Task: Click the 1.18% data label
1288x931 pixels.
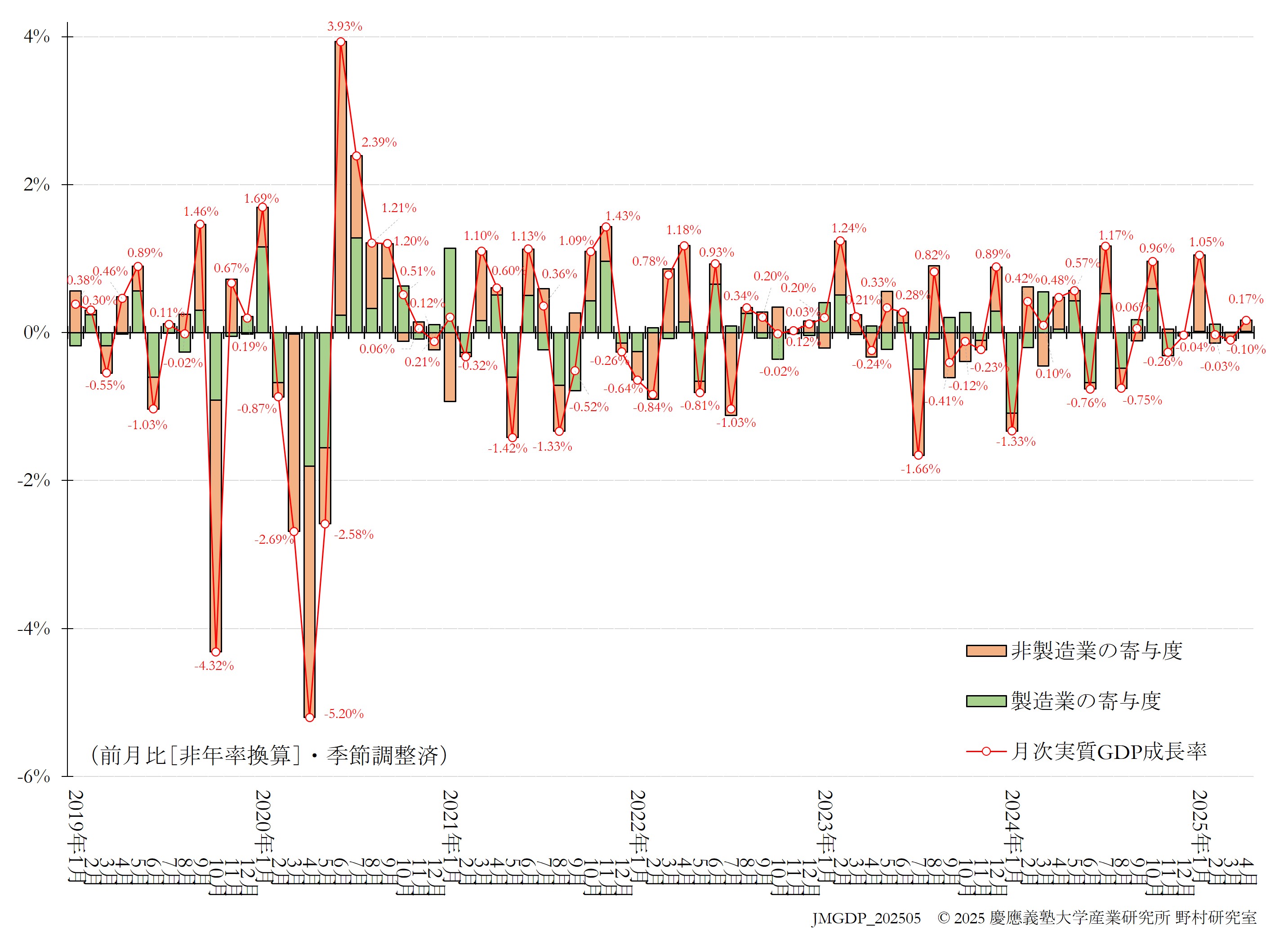Action: coord(684,230)
